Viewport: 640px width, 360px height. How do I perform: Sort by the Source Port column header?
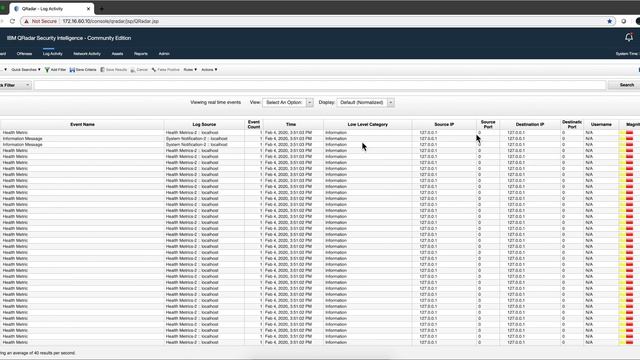point(488,124)
